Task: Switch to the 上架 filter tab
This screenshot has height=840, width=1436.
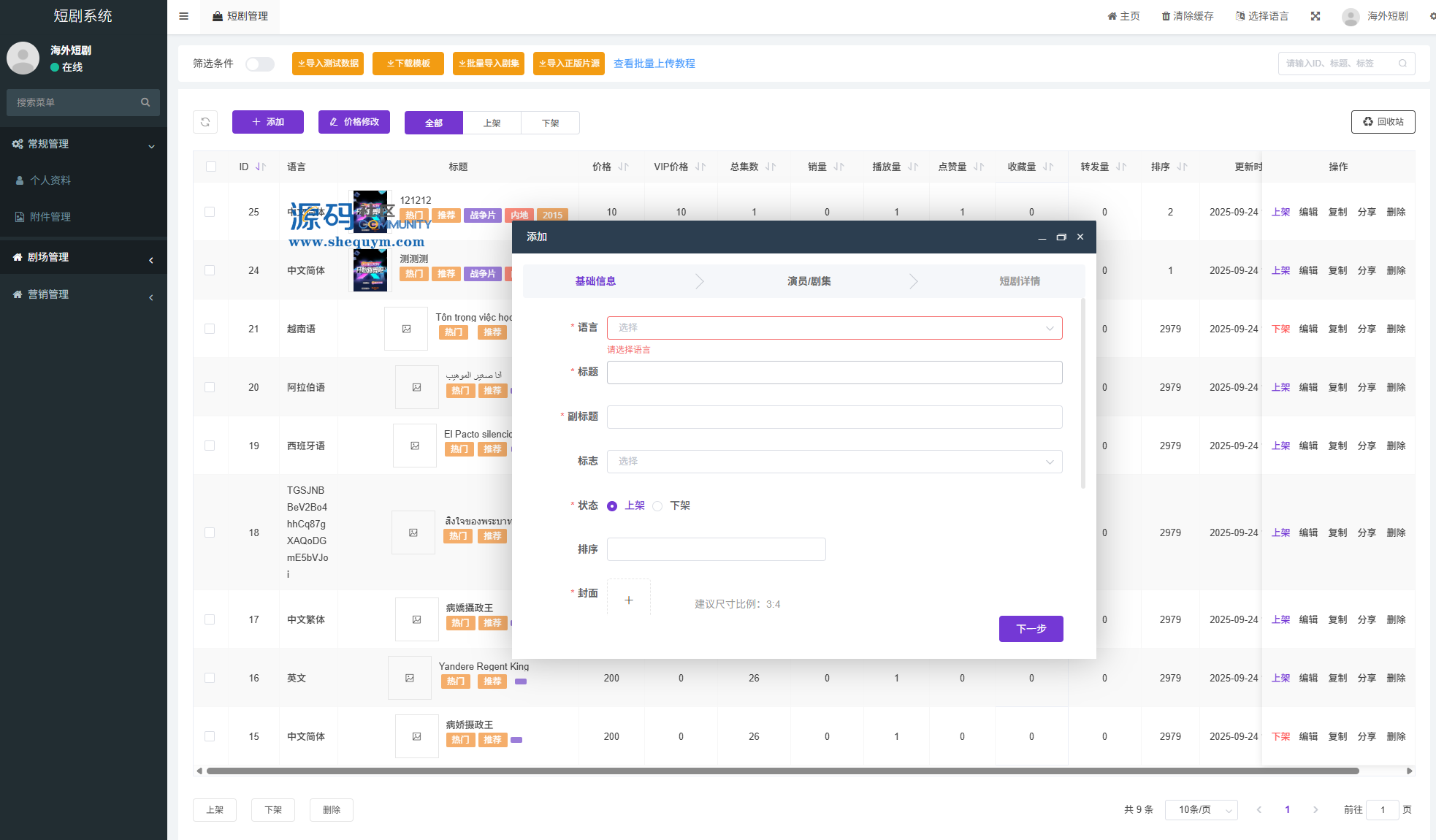Action: (492, 123)
